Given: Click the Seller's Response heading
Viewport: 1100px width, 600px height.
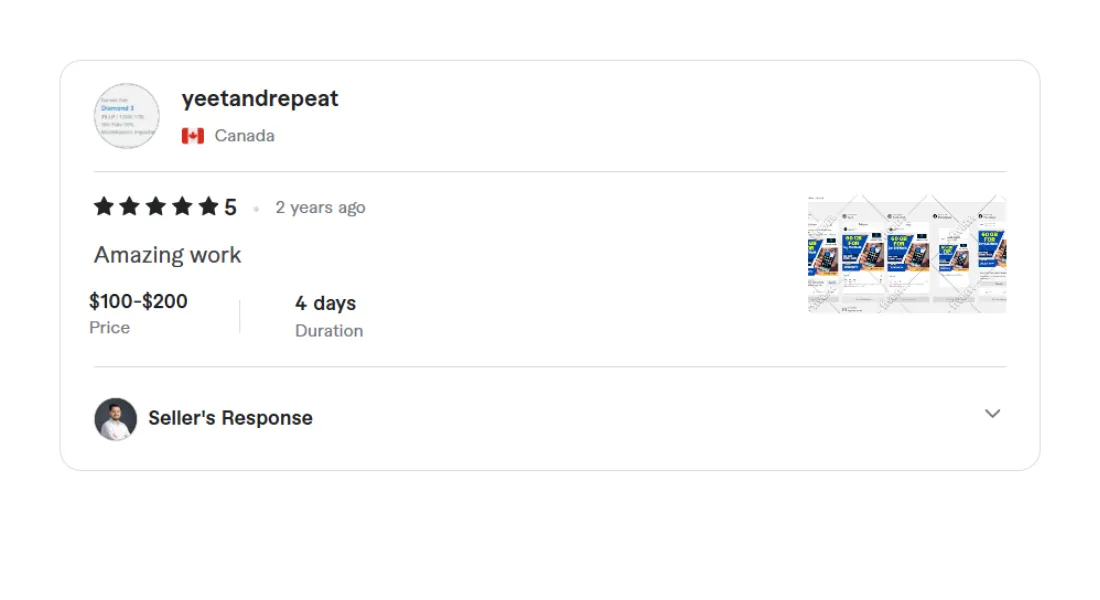Looking at the screenshot, I should point(230,418).
